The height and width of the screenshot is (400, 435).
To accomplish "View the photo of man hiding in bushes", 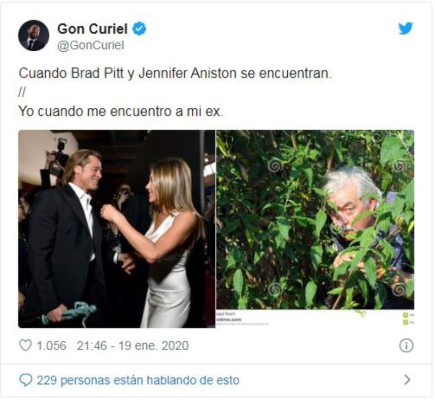I will point(315,220).
